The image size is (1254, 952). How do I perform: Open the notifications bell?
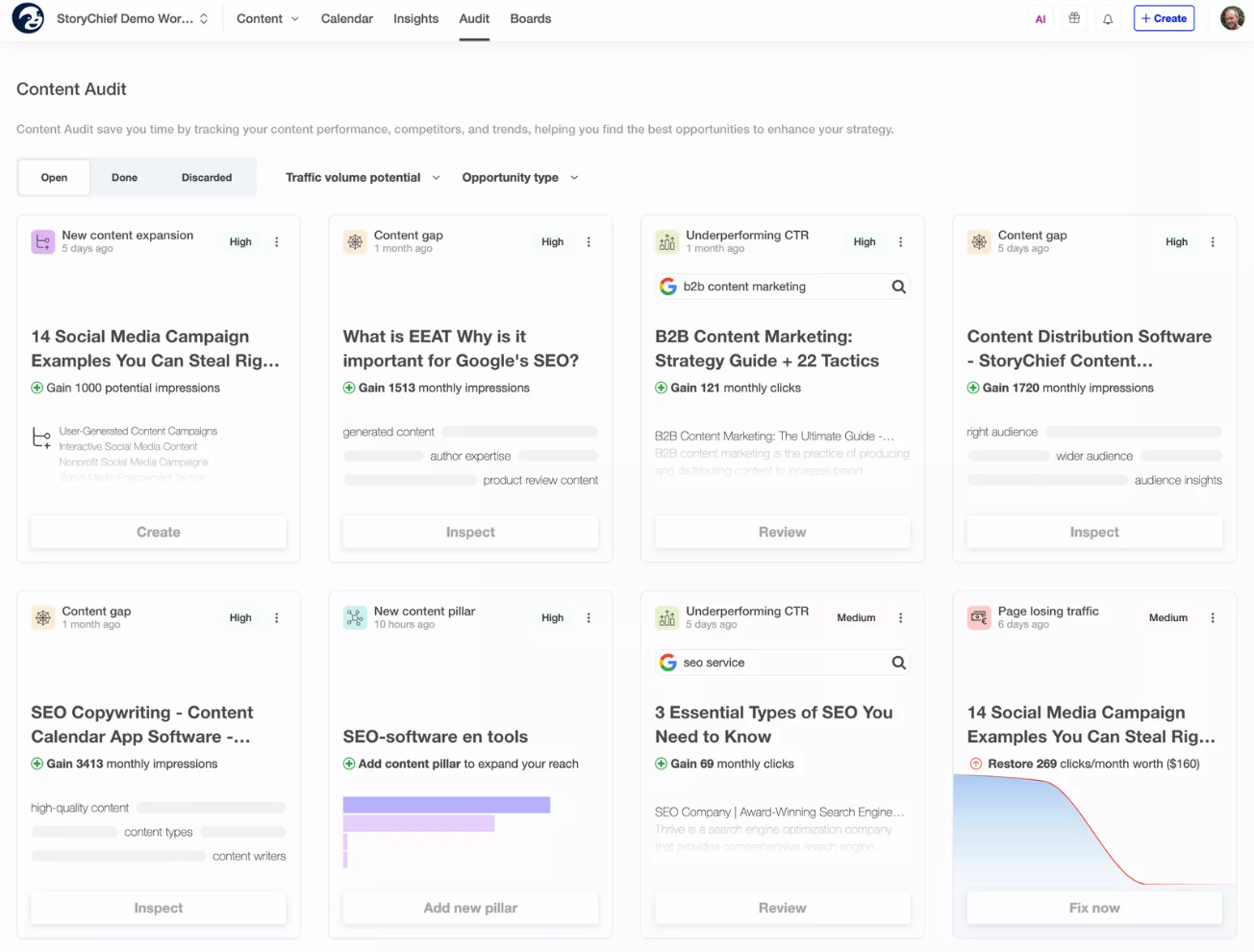(1108, 19)
